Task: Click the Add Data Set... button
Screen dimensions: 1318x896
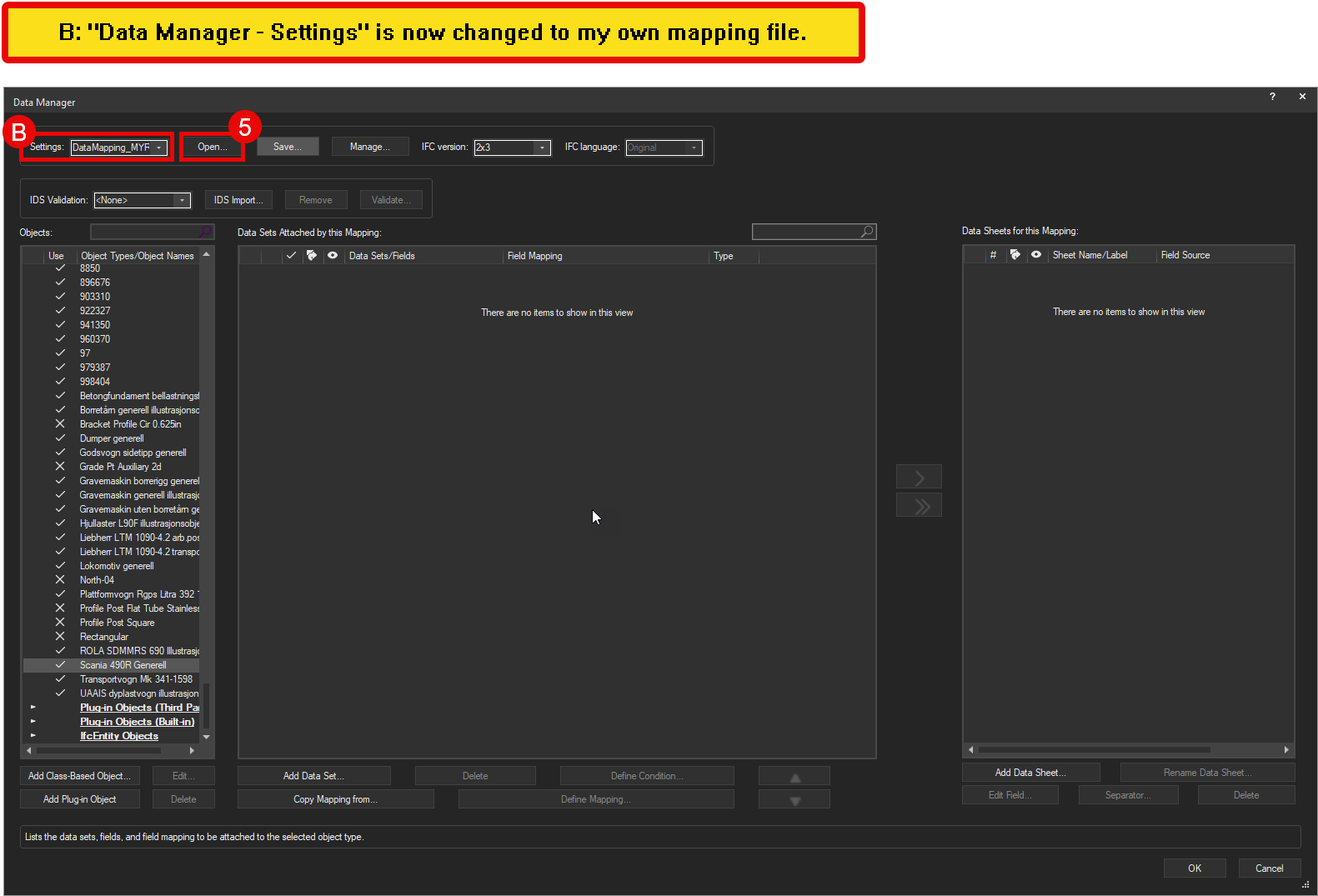Action: pos(313,776)
